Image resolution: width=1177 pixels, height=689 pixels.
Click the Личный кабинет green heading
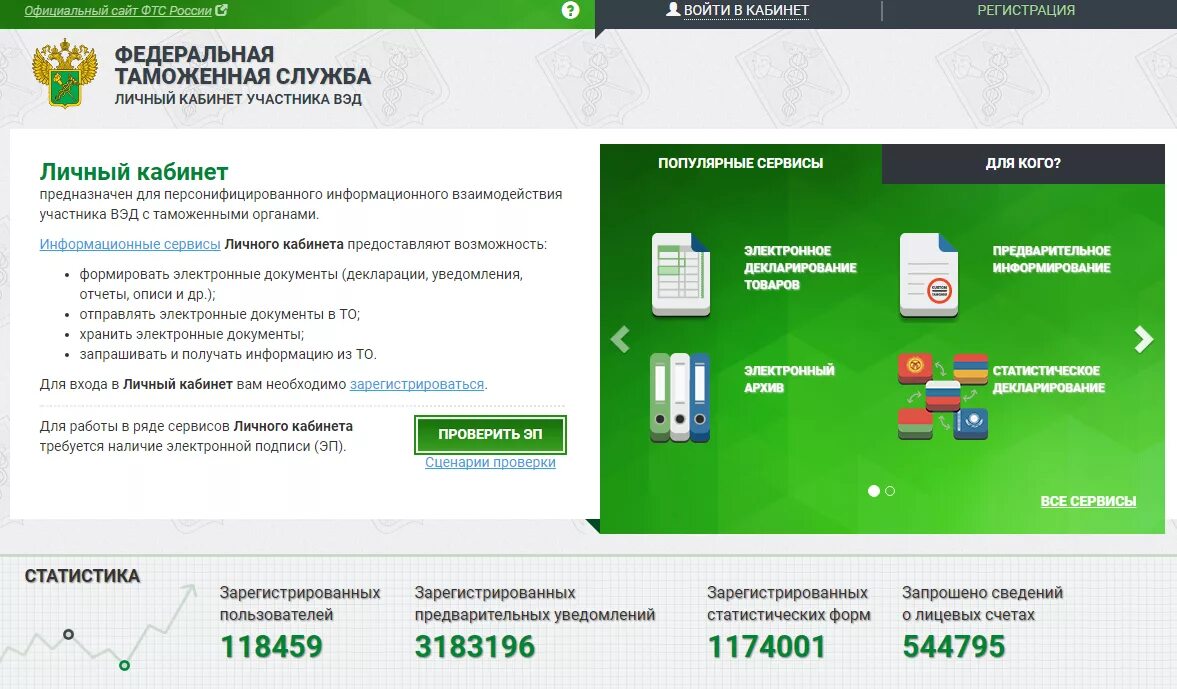134,172
